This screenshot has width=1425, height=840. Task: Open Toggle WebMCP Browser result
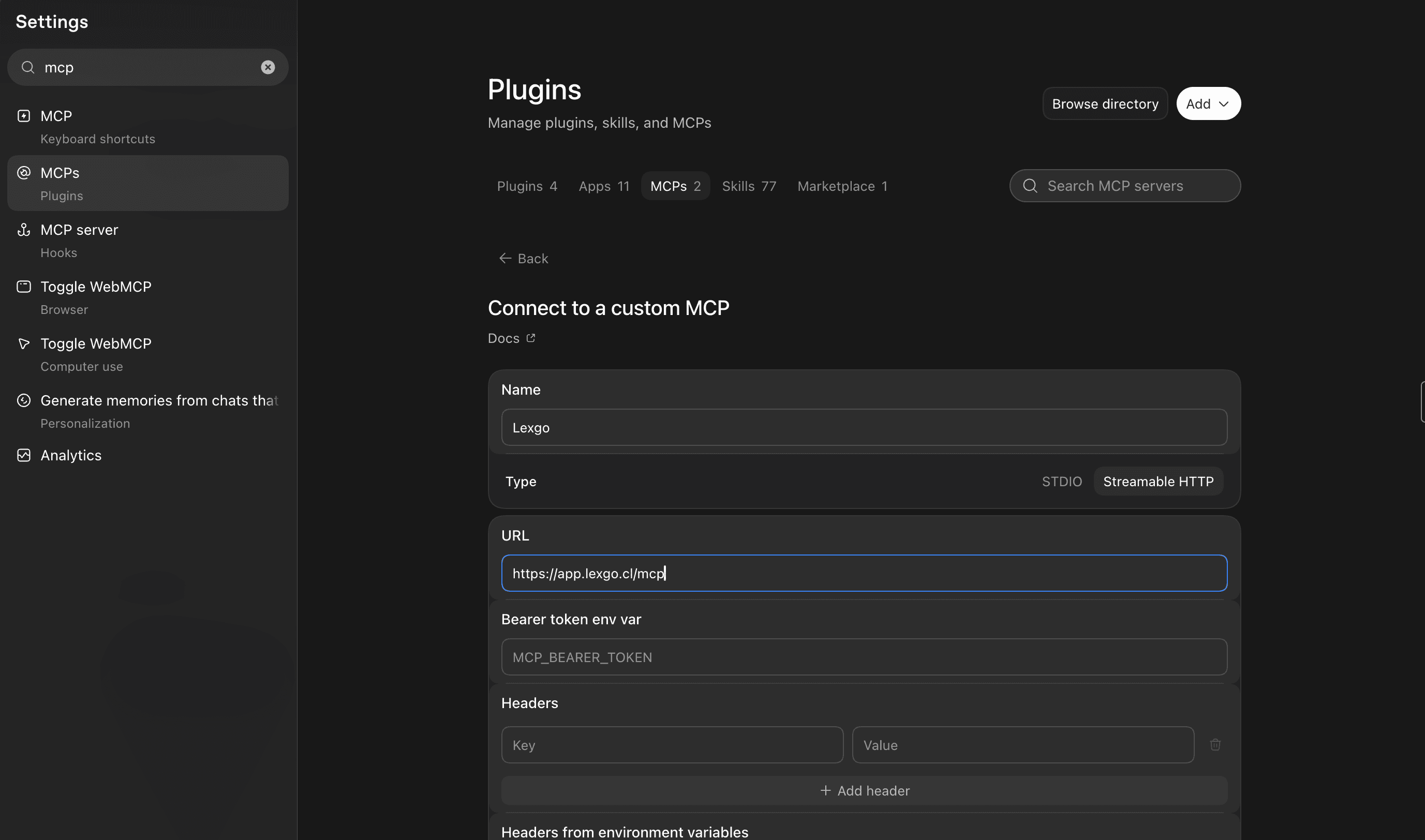click(x=148, y=297)
